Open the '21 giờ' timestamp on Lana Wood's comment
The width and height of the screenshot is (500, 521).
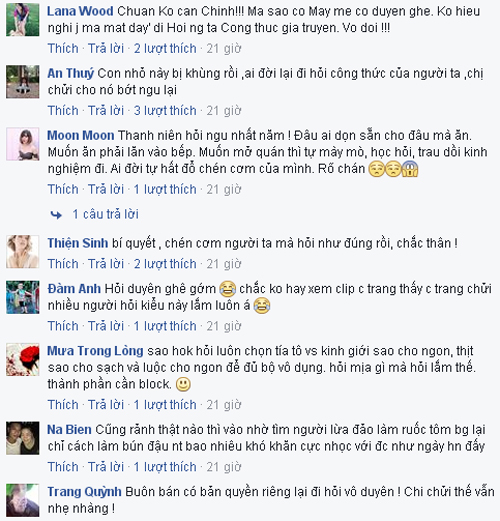(x=224, y=48)
